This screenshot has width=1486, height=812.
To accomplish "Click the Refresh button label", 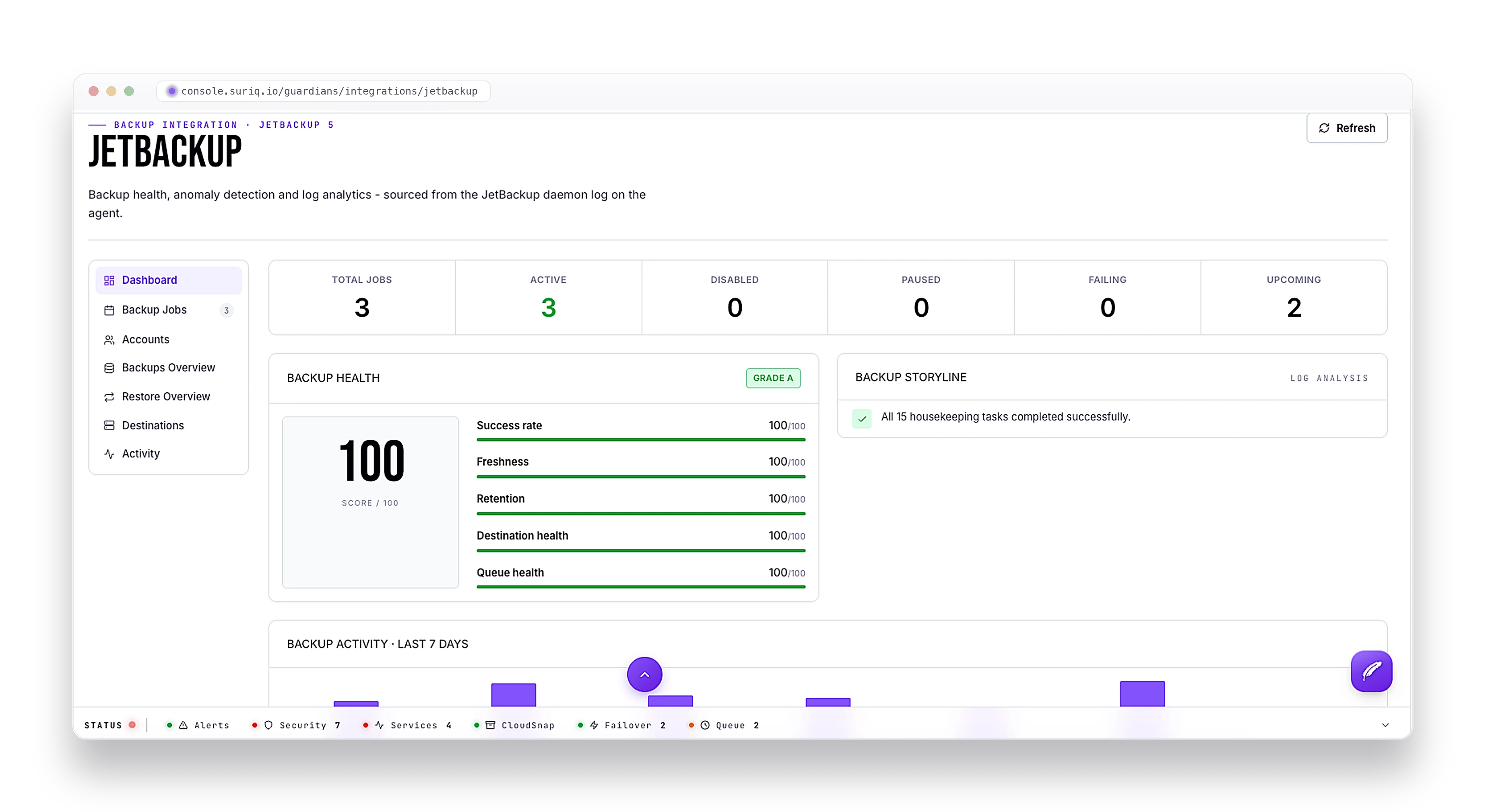I will coord(1356,128).
